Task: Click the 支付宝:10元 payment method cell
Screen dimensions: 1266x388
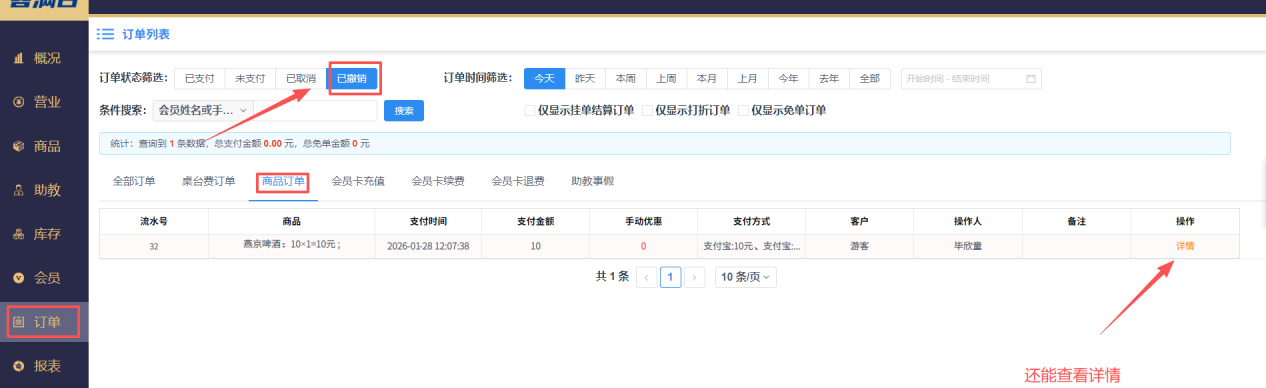Action: (751, 245)
